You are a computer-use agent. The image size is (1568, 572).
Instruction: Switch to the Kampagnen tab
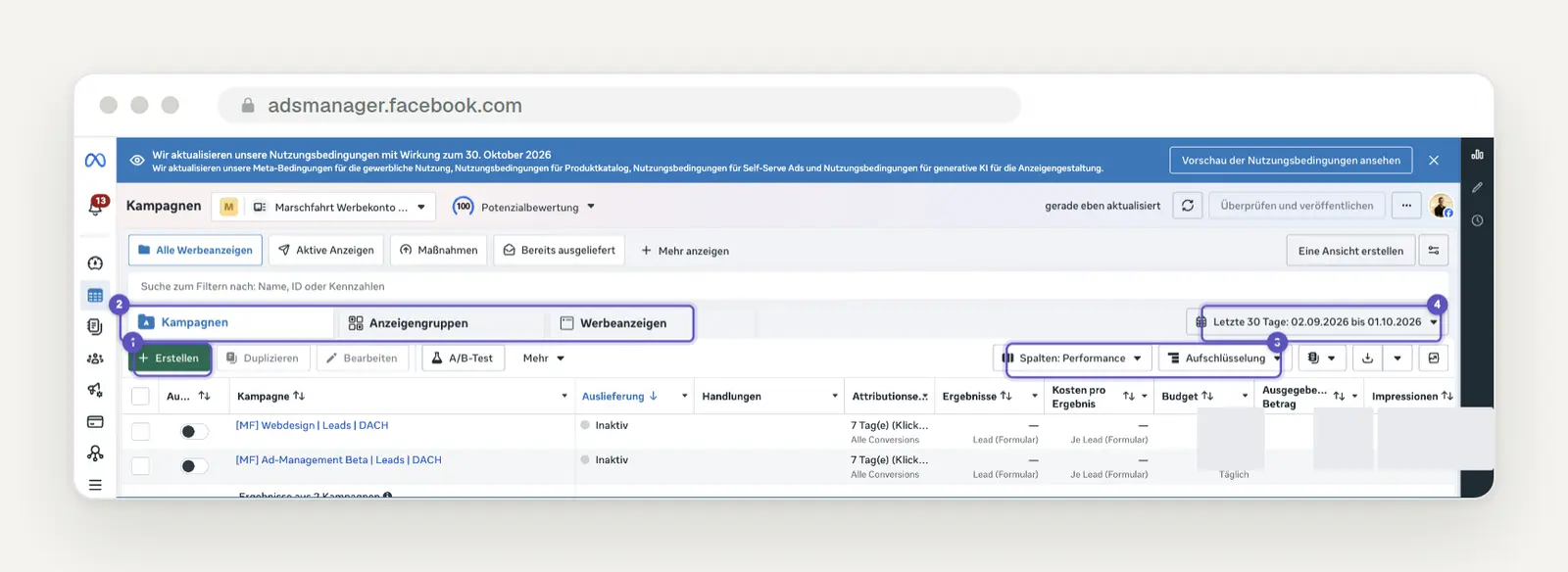click(x=231, y=322)
